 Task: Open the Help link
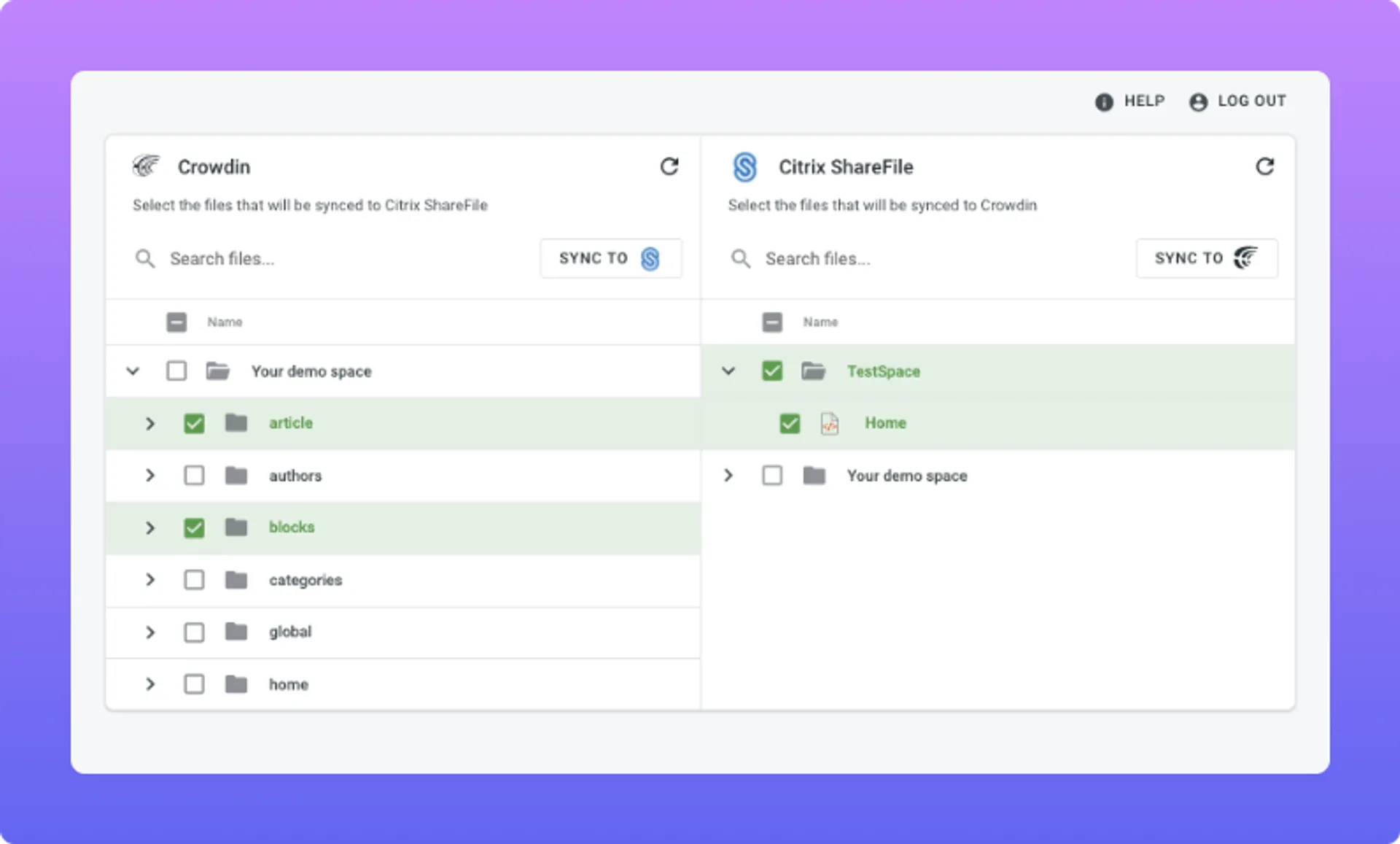1130,101
